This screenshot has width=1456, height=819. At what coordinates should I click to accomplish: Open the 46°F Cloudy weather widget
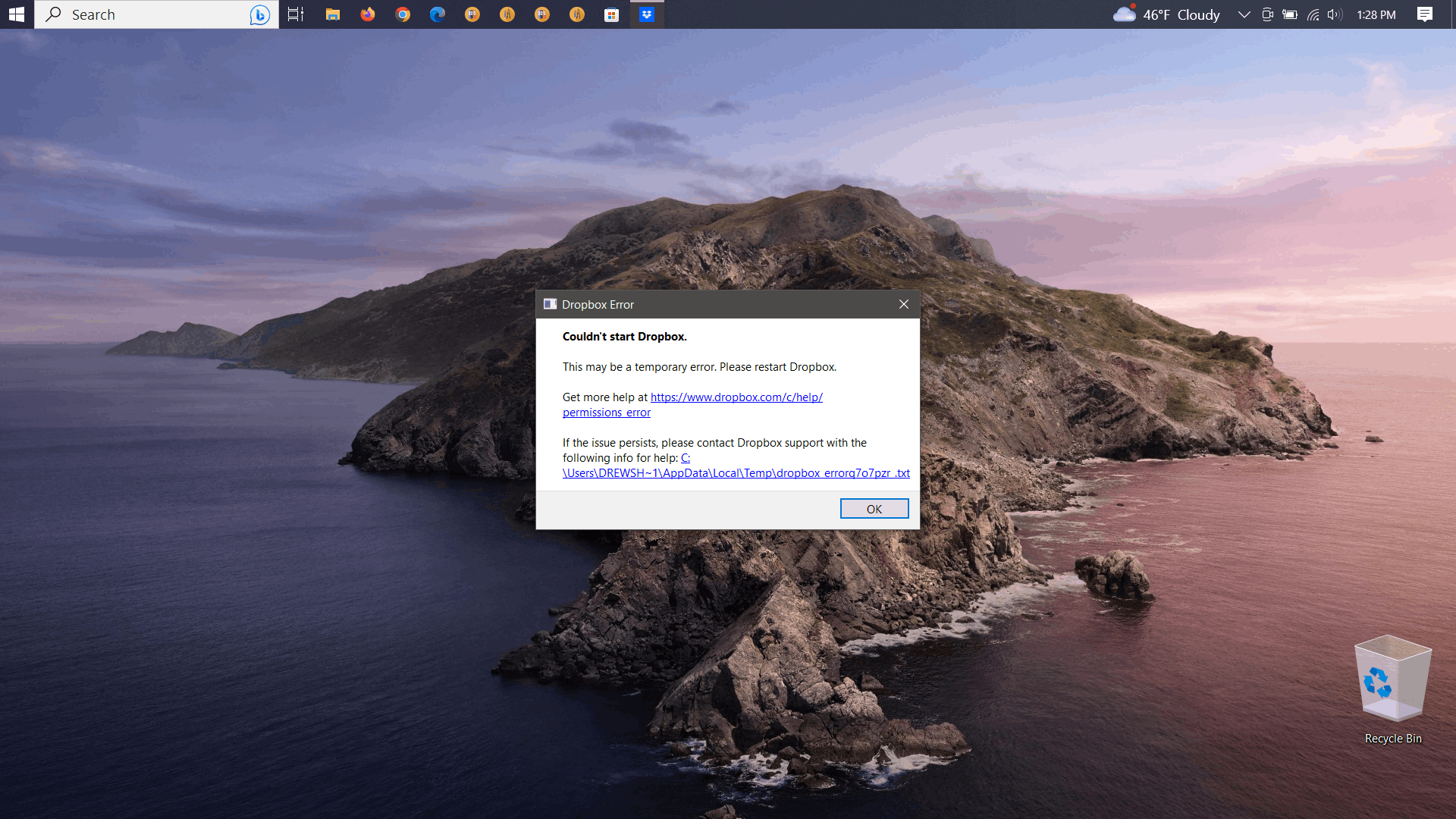point(1166,14)
